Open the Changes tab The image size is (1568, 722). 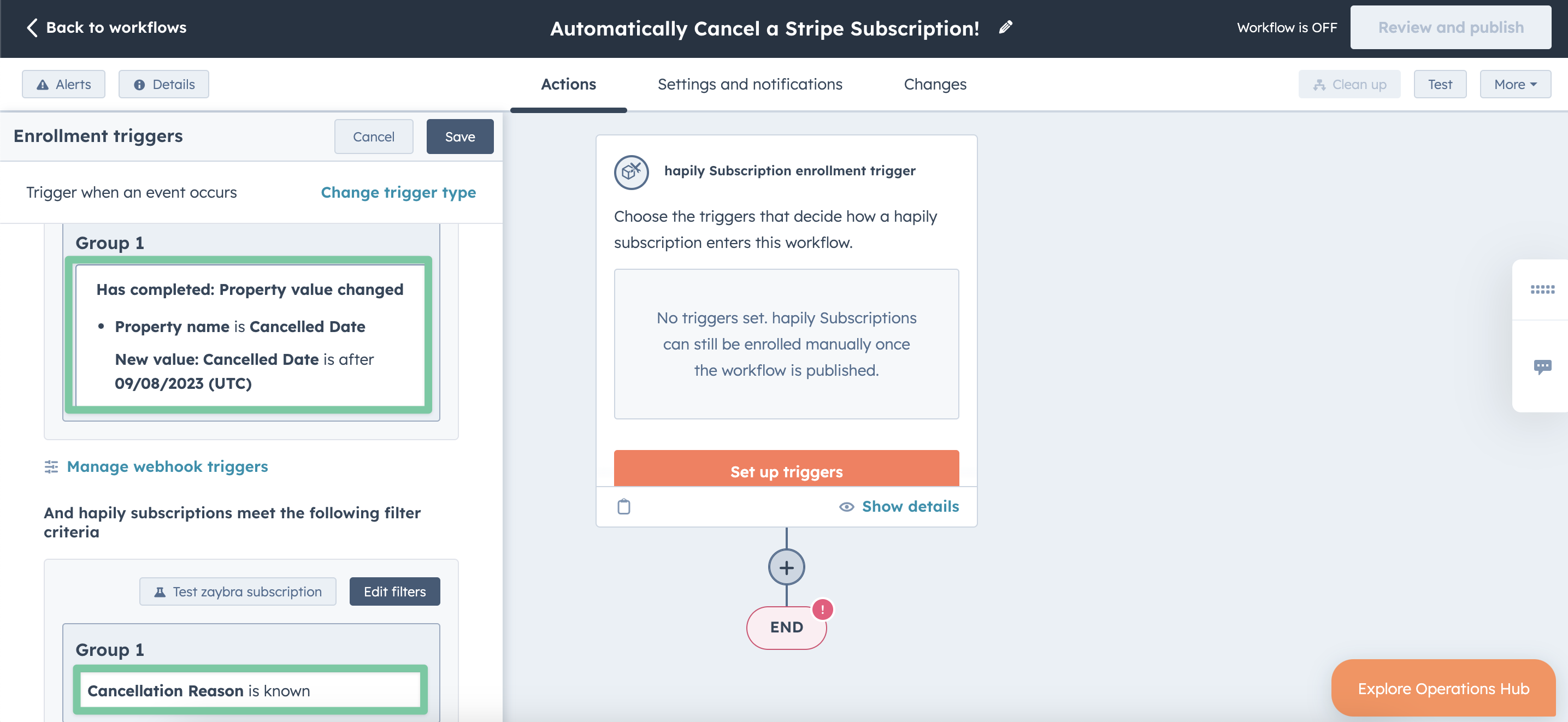click(x=934, y=85)
